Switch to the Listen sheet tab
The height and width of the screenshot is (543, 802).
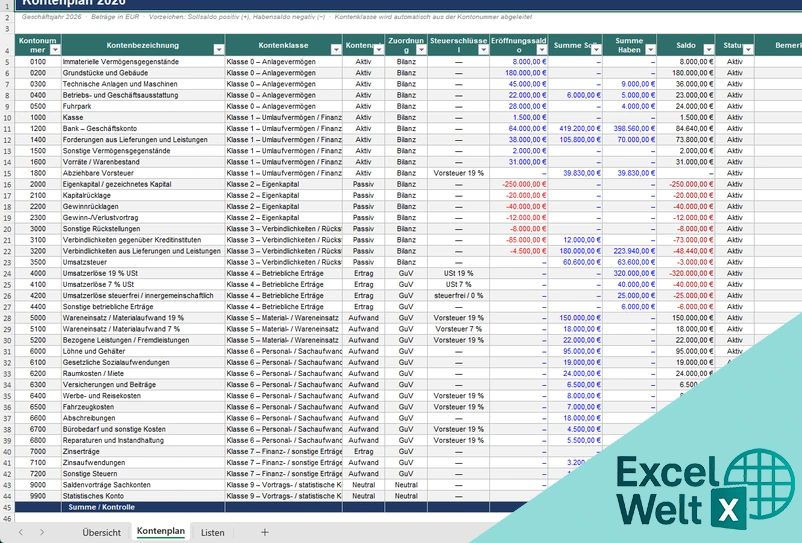[x=212, y=532]
